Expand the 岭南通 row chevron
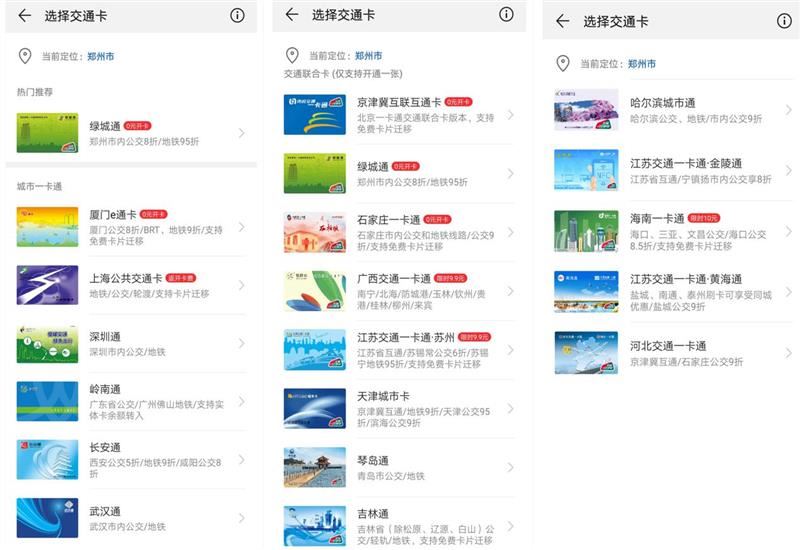This screenshot has width=800, height=550. coord(241,402)
